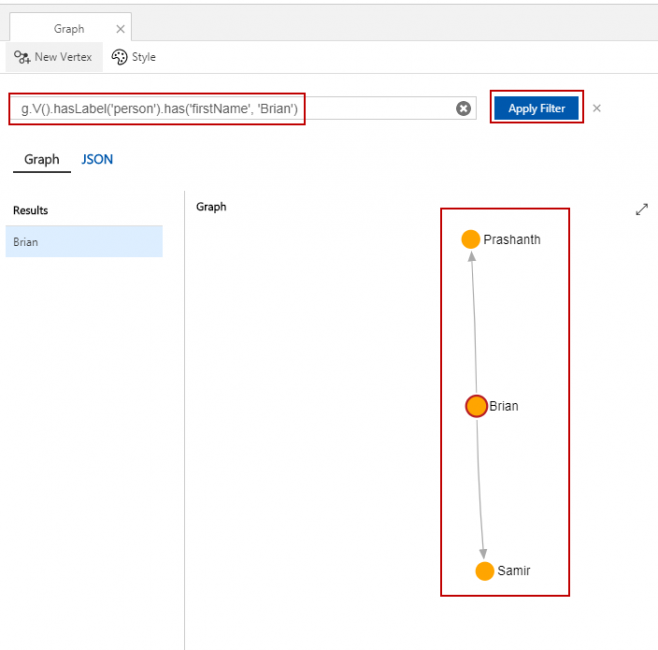Activate the top Graph document tab
This screenshot has height=650, width=658.
pyautogui.click(x=69, y=29)
